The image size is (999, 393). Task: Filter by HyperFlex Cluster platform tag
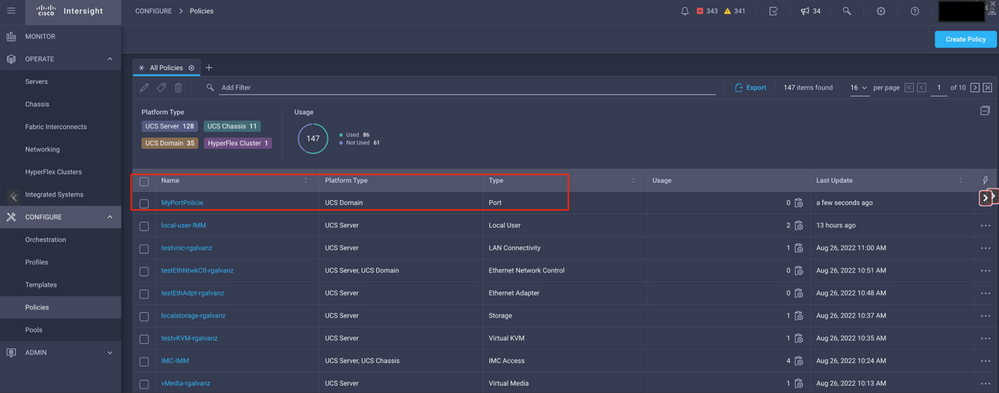coord(238,143)
